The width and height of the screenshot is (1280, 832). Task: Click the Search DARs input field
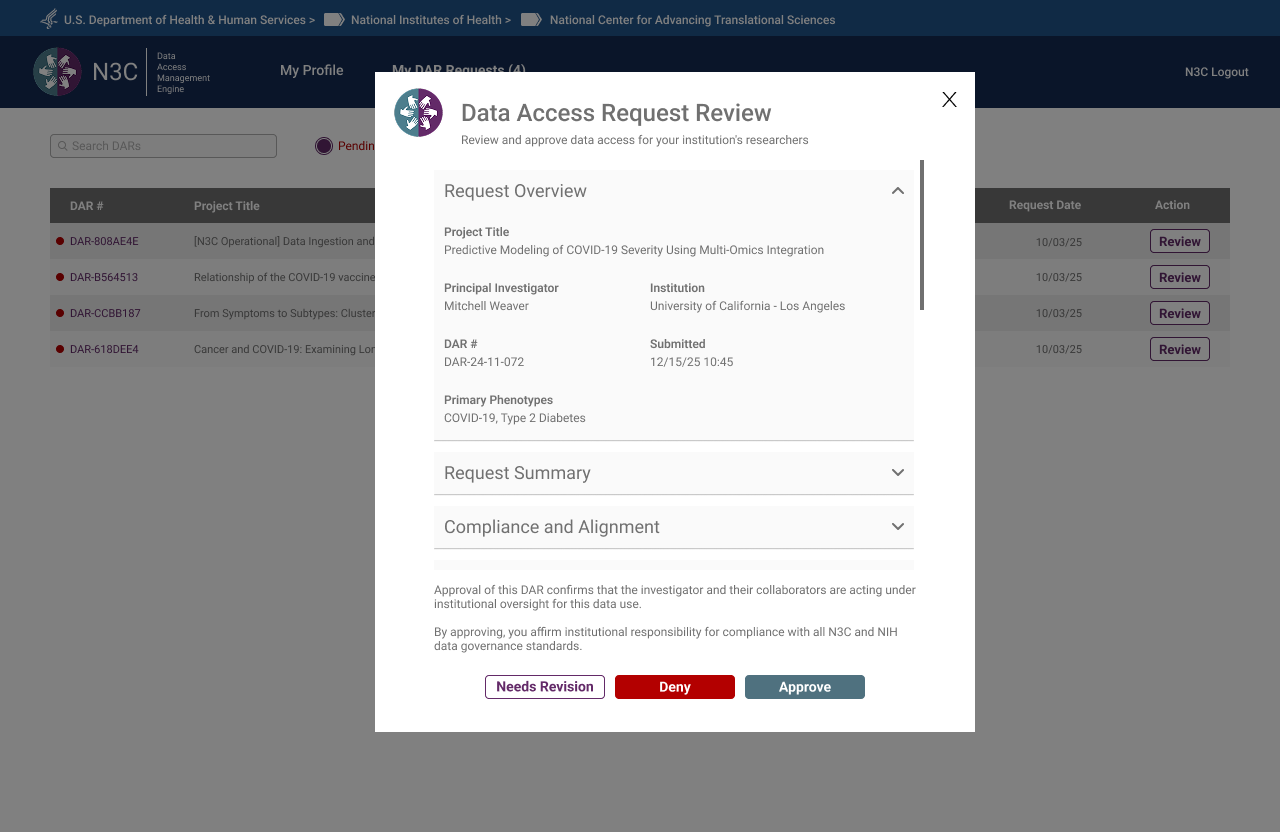[170, 146]
